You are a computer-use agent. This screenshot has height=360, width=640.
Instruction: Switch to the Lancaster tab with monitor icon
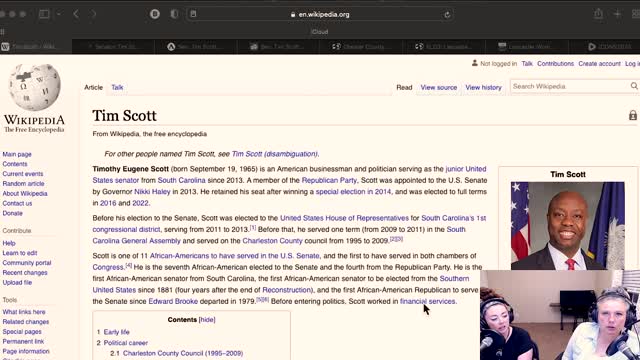point(526,47)
